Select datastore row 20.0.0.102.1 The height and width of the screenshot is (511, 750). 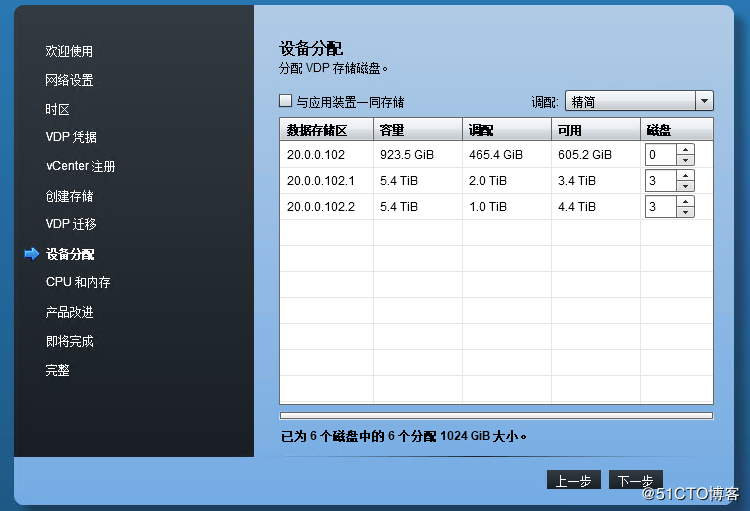496,180
